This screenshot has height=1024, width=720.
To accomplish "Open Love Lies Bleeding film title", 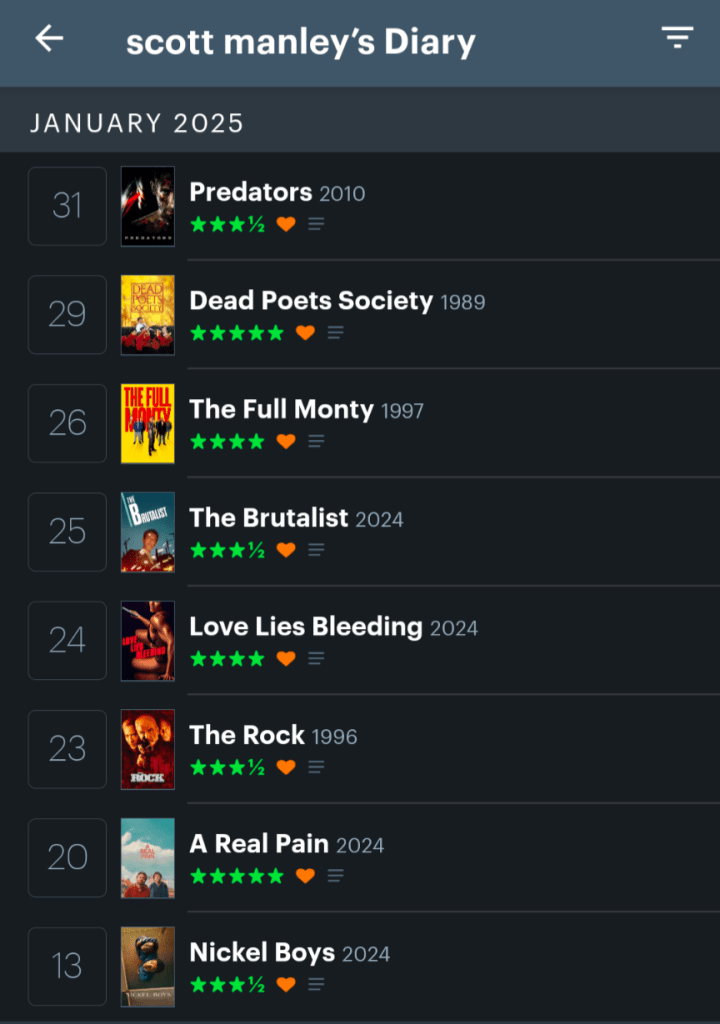I will pyautogui.click(x=306, y=626).
